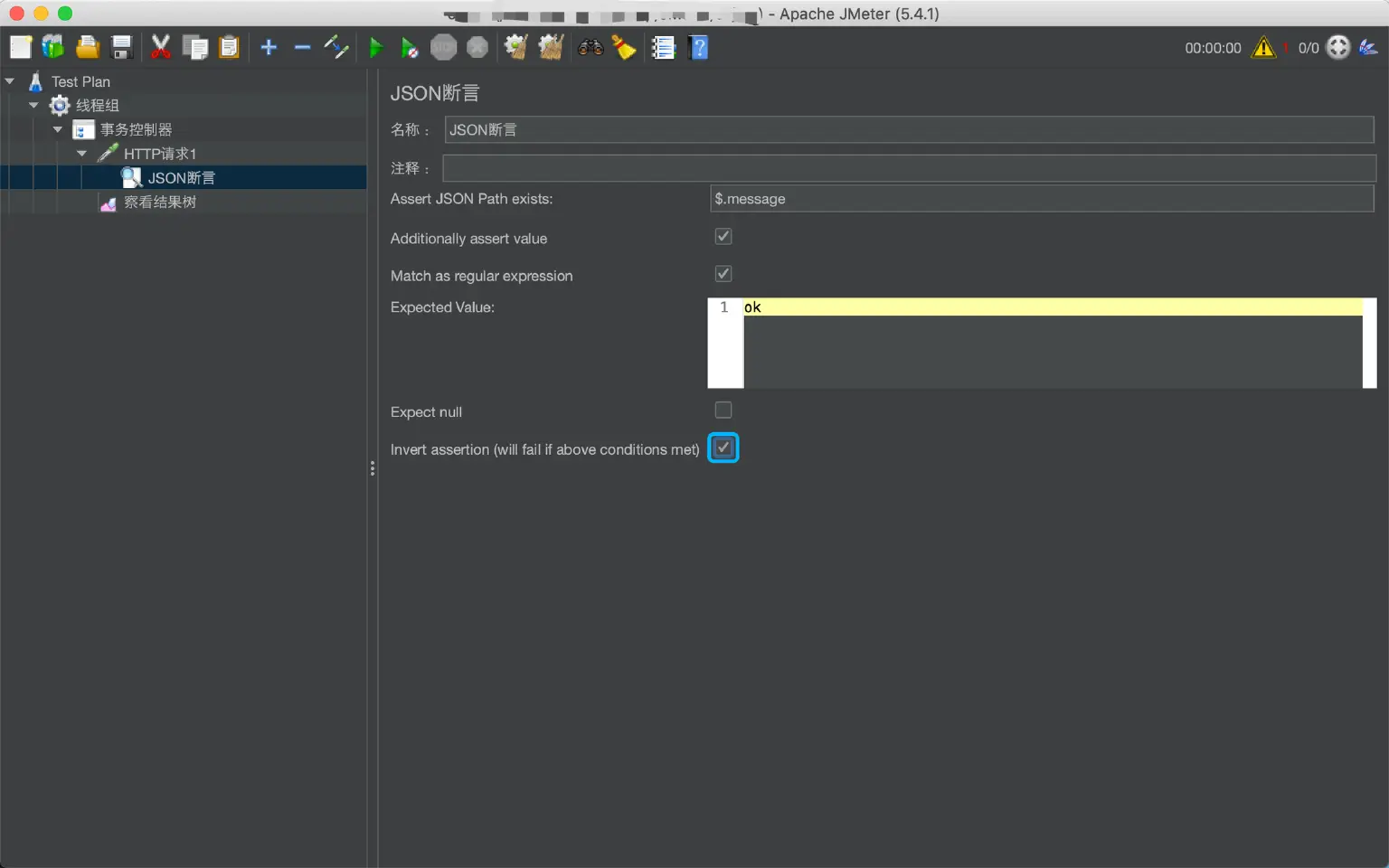Toggle Match as regular expression checkbox
The width and height of the screenshot is (1389, 868).
tap(723, 274)
